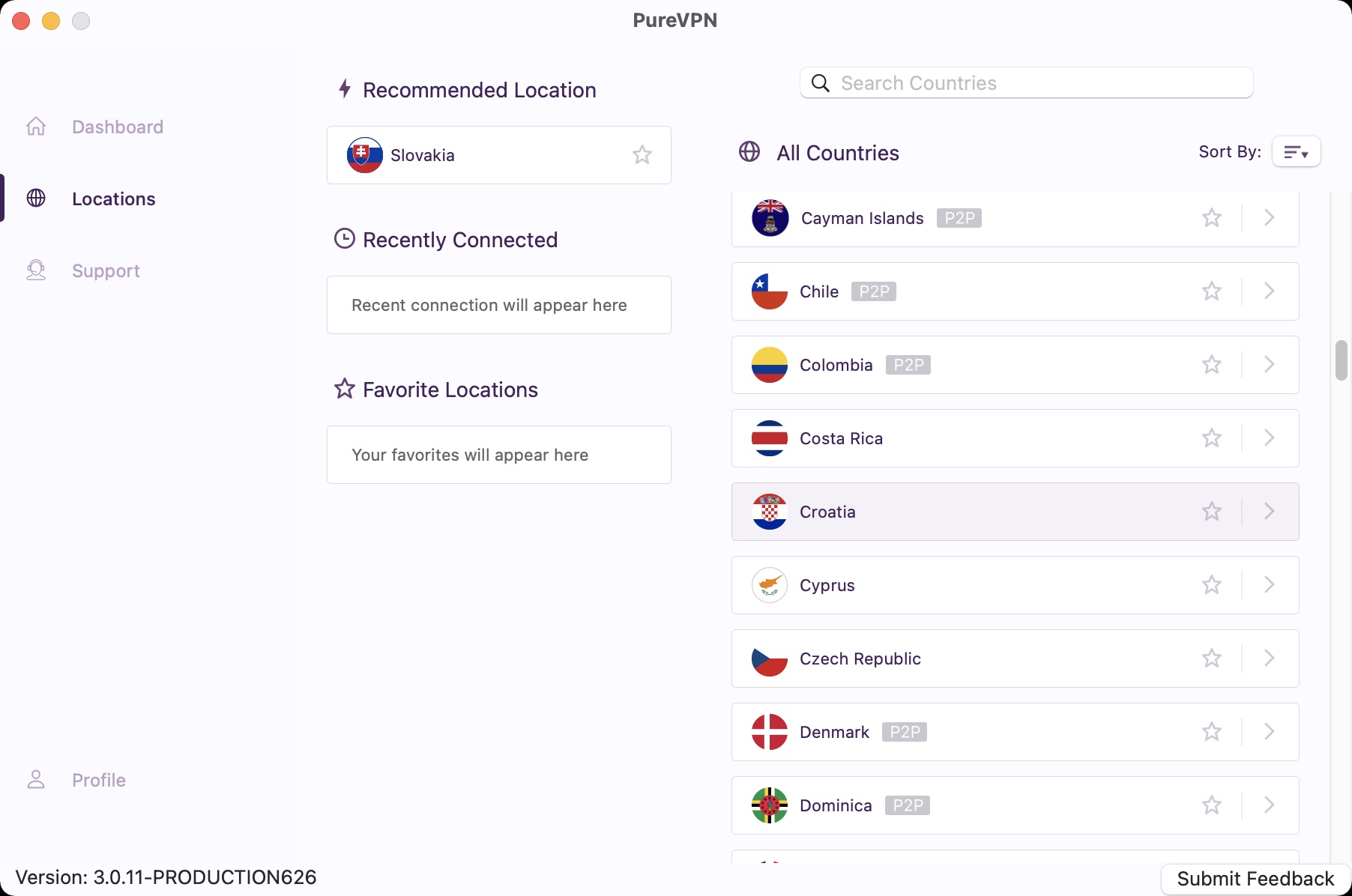Screen dimensions: 1352x896
Task: Click the Submit Feedback button
Action: [x=1255, y=879]
